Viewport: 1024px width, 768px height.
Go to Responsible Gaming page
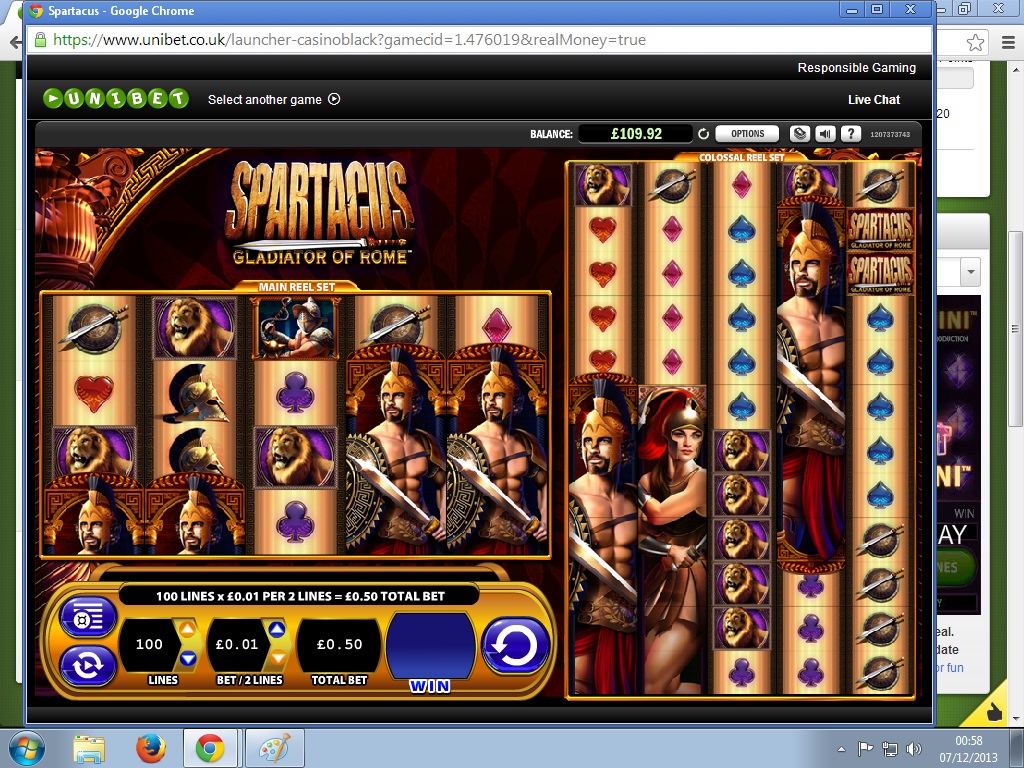[x=856, y=68]
